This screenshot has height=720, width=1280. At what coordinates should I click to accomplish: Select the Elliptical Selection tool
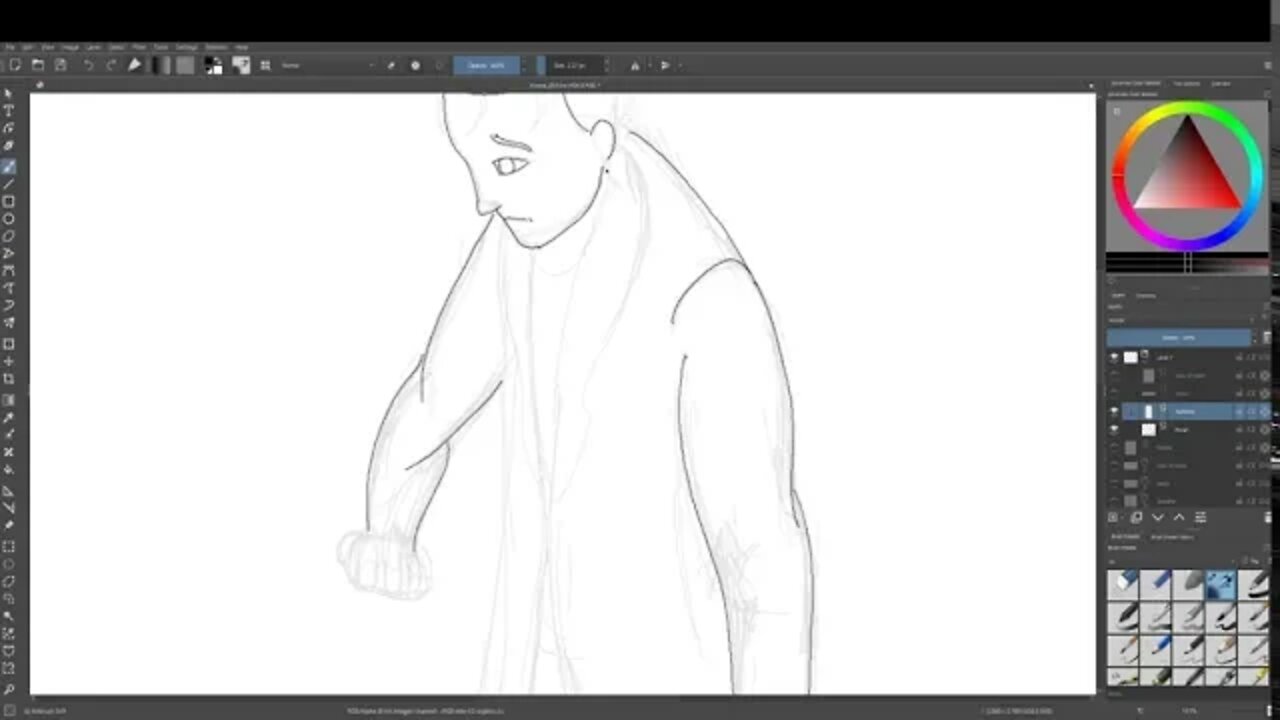9,564
